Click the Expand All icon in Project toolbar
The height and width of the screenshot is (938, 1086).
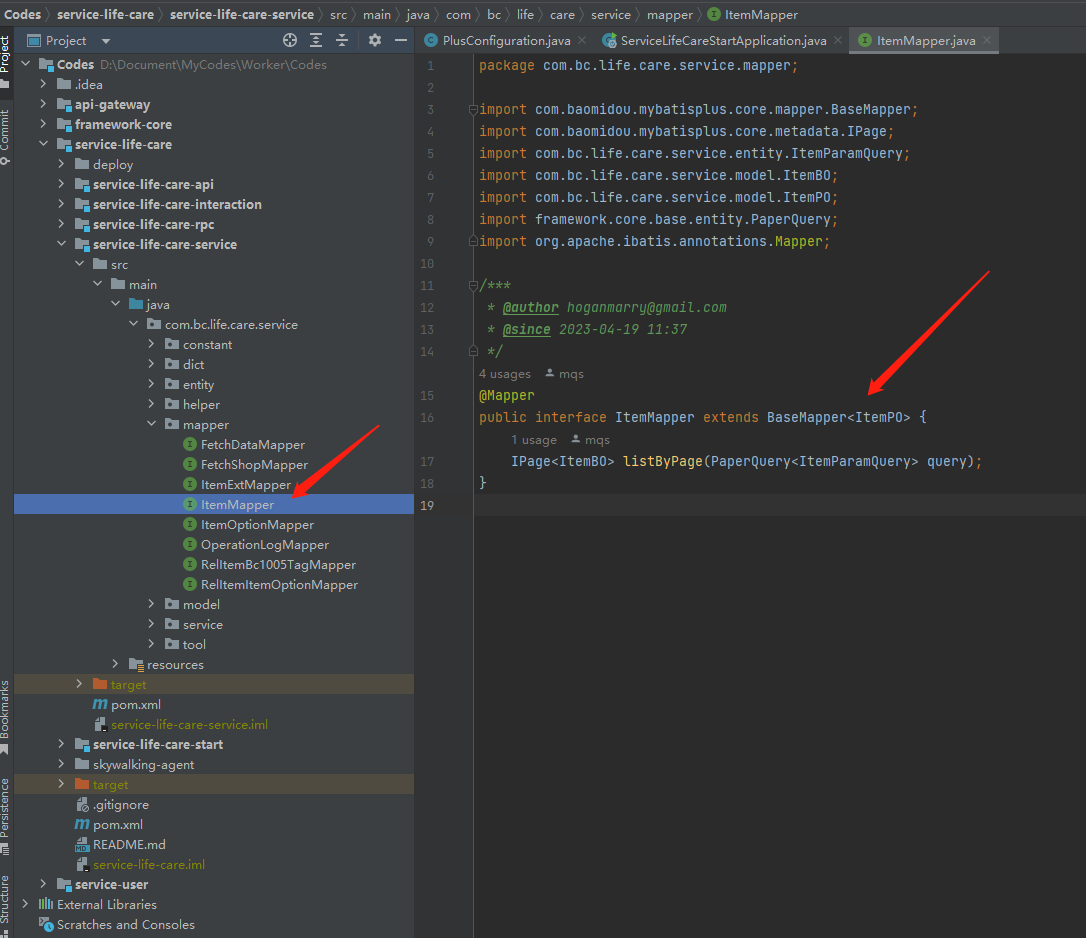coord(316,41)
